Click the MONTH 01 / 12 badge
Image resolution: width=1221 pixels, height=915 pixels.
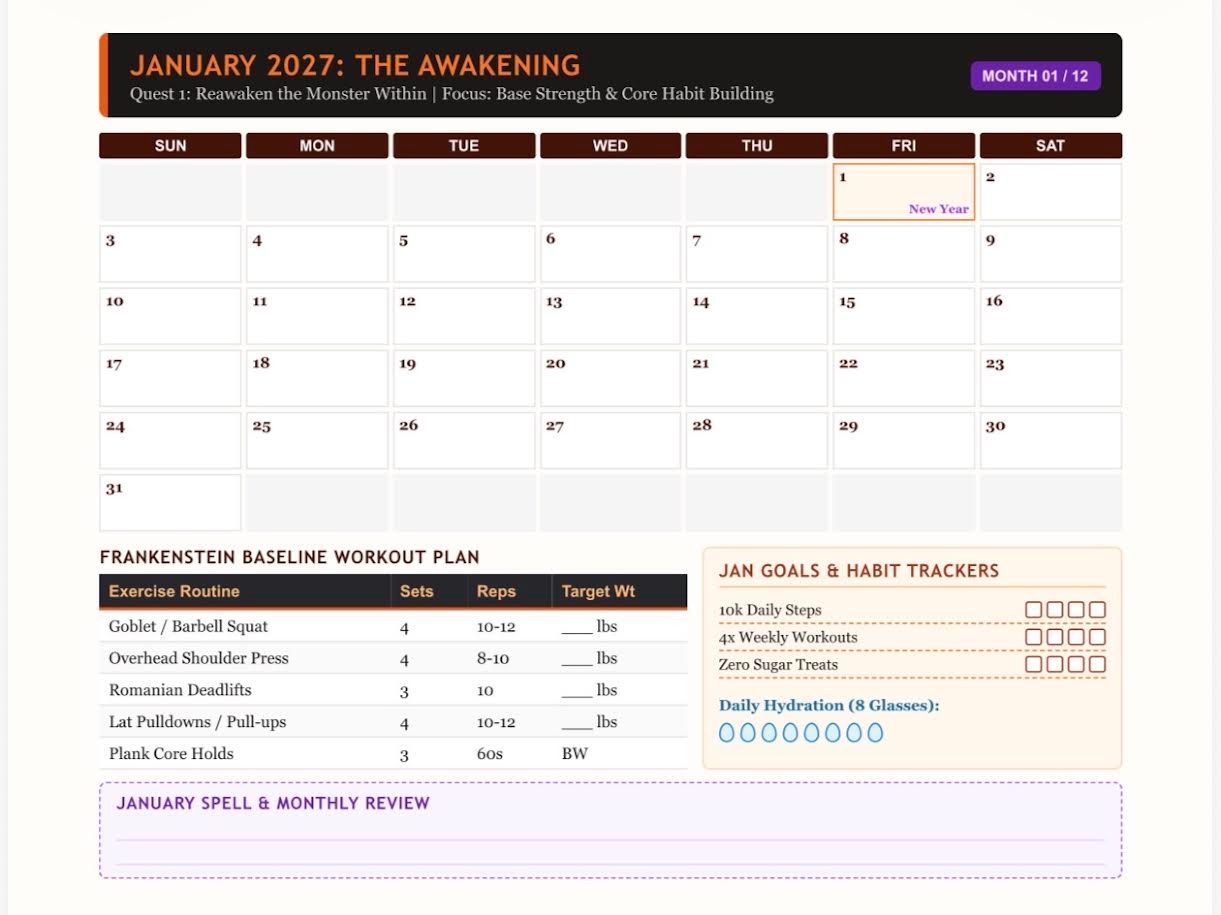(x=1035, y=76)
